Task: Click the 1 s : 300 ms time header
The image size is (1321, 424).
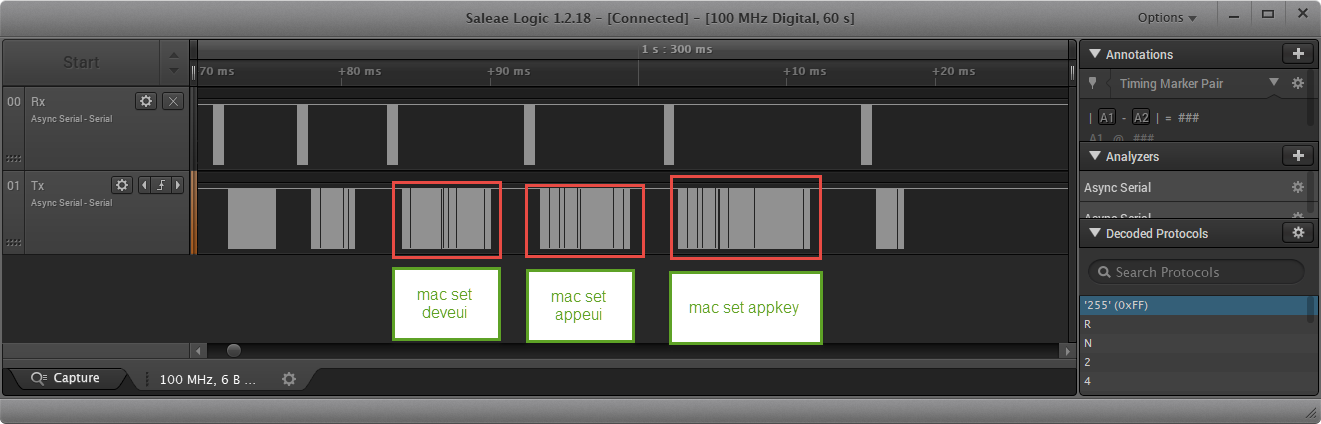Action: 677,49
